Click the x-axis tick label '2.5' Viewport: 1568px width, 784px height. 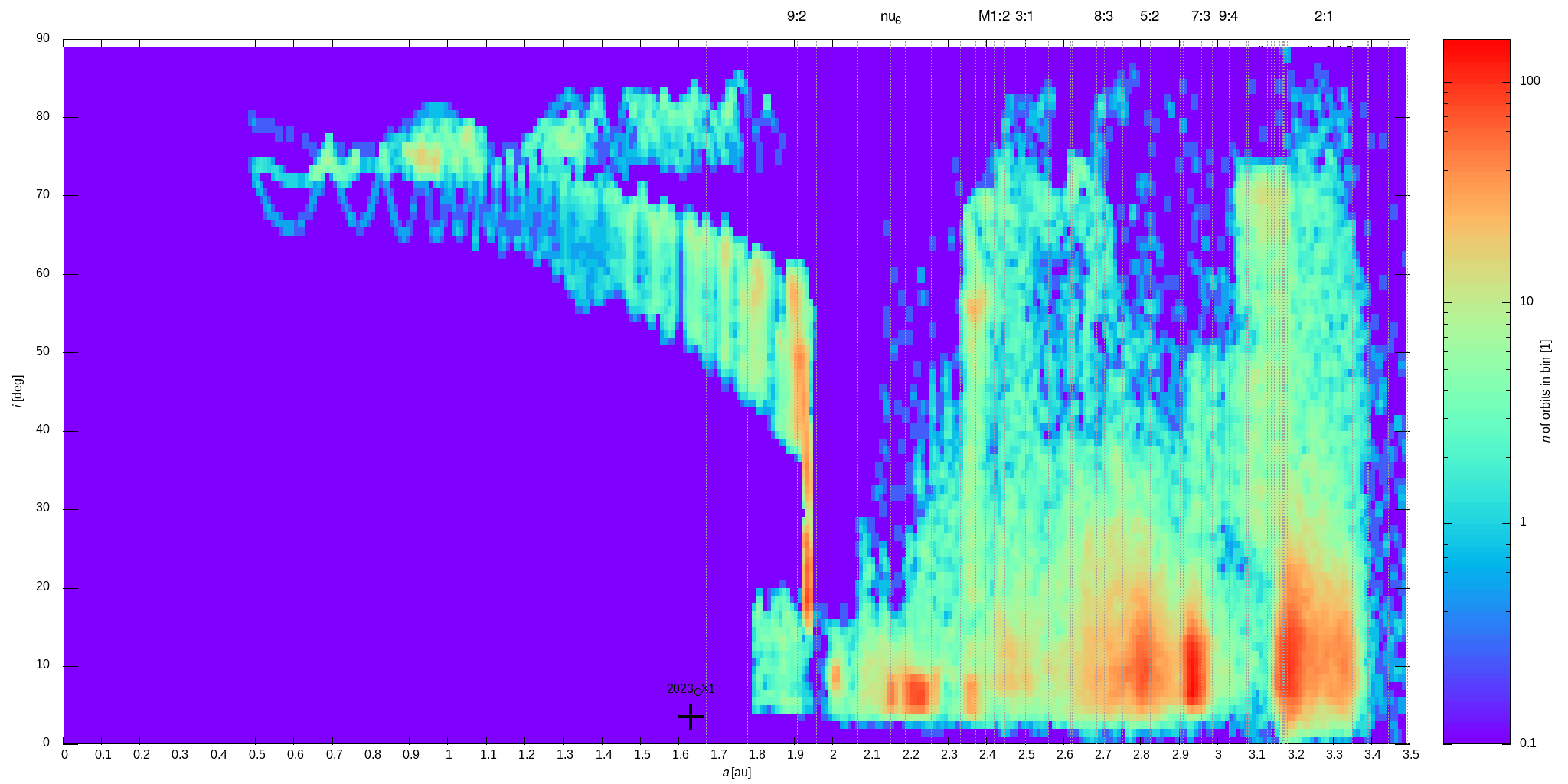1025,755
